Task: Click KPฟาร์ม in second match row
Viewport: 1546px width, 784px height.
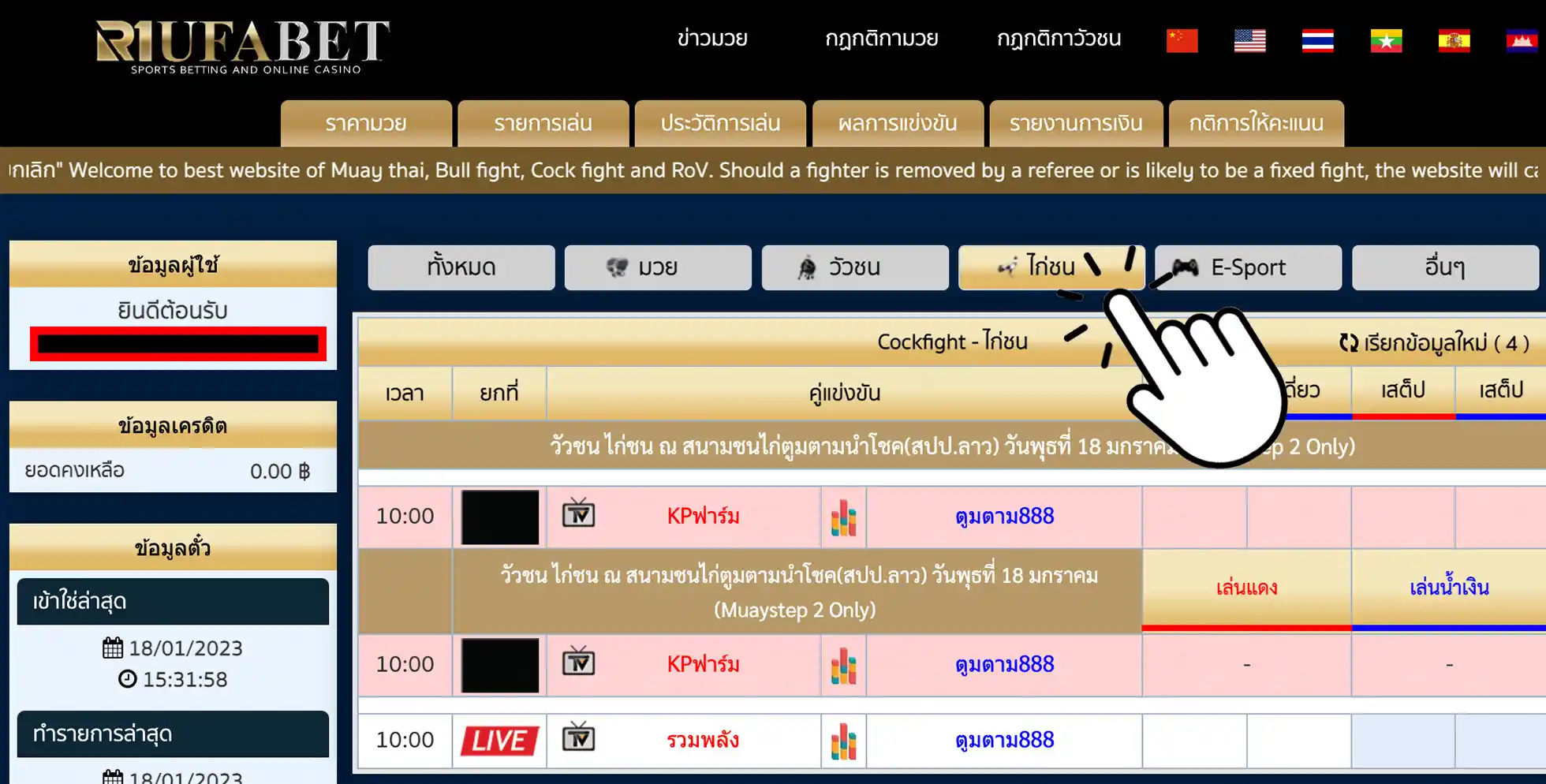Action: tap(704, 664)
